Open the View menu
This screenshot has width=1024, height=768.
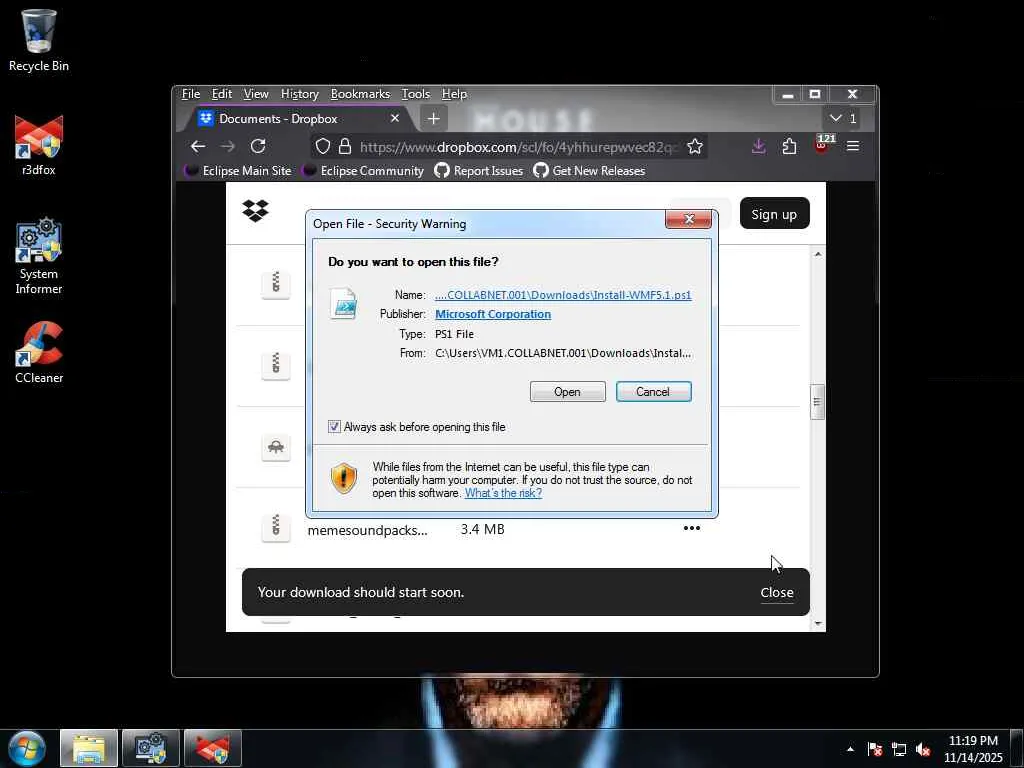click(256, 94)
